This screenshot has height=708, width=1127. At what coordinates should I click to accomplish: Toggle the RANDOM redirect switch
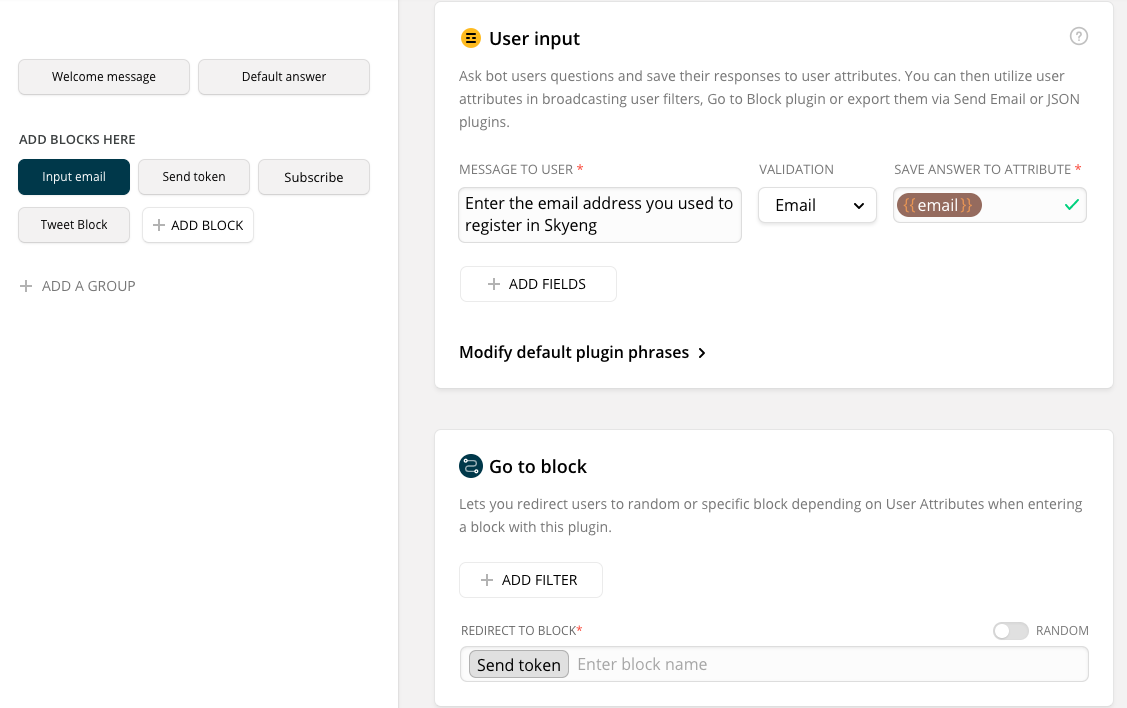click(x=1010, y=631)
